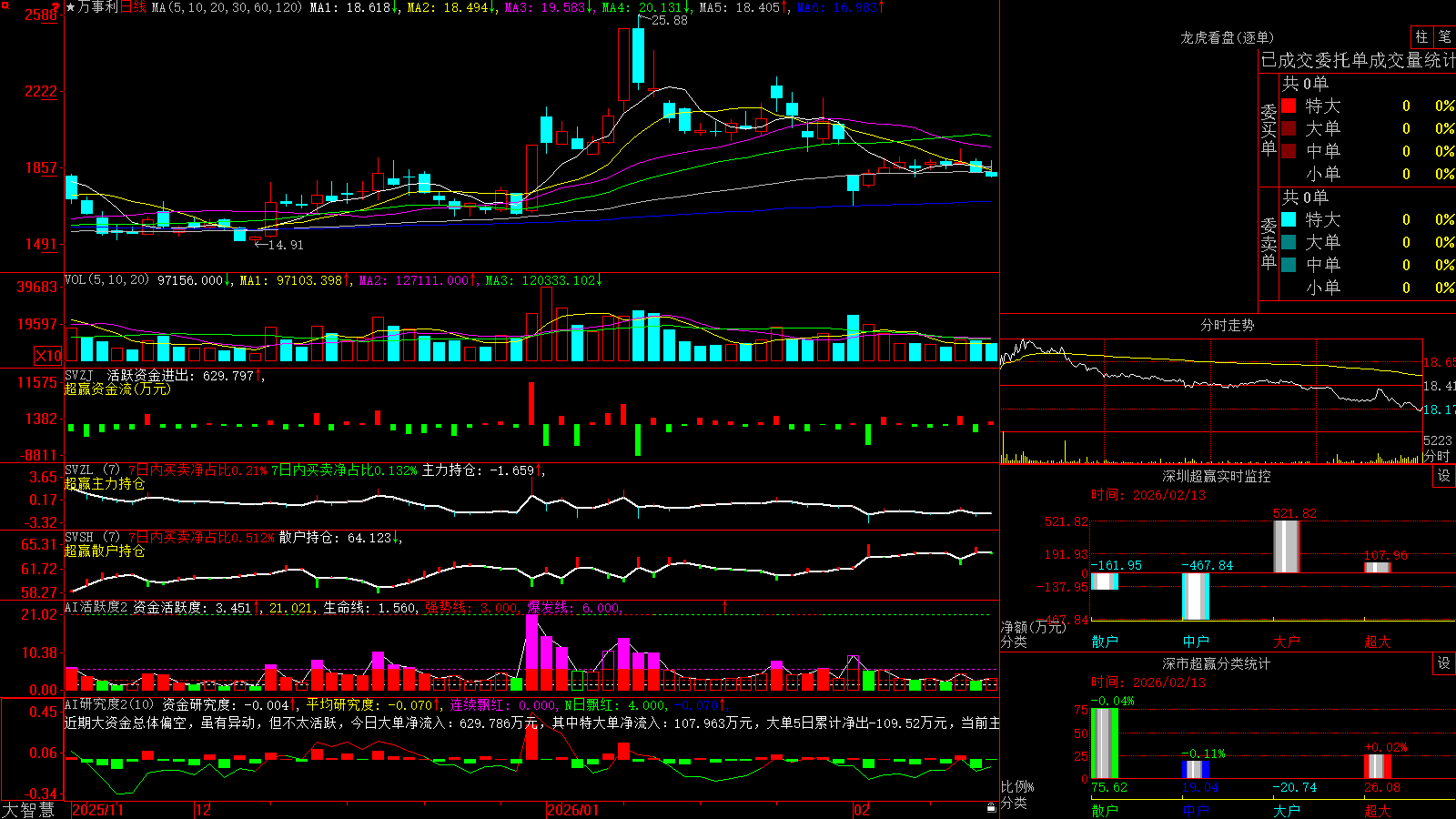Open the VOL(5,10,20) indicator label
The height and width of the screenshot is (819, 1456).
click(106, 279)
